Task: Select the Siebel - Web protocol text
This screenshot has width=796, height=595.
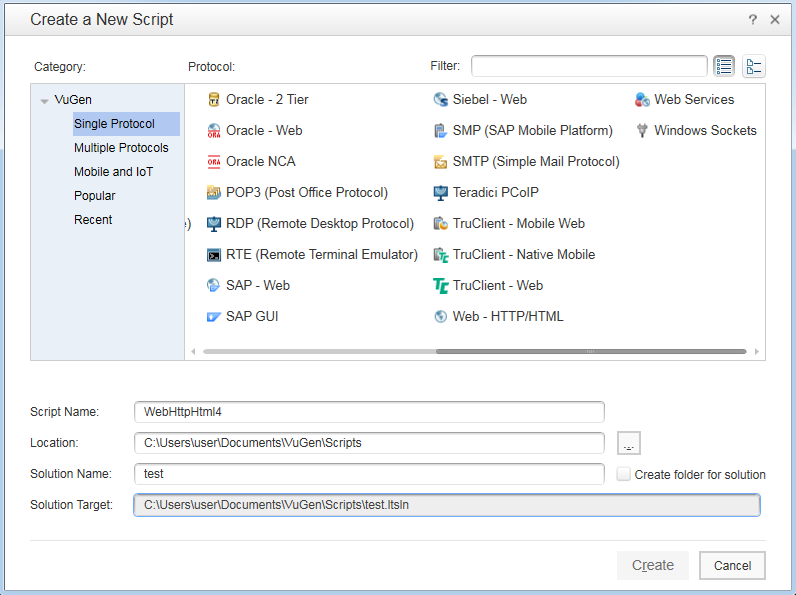Action: click(x=489, y=100)
